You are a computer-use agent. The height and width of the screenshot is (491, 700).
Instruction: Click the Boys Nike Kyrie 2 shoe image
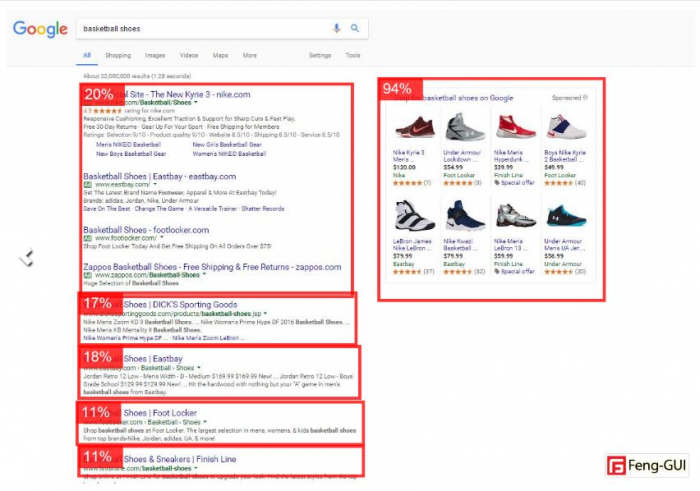click(x=566, y=127)
